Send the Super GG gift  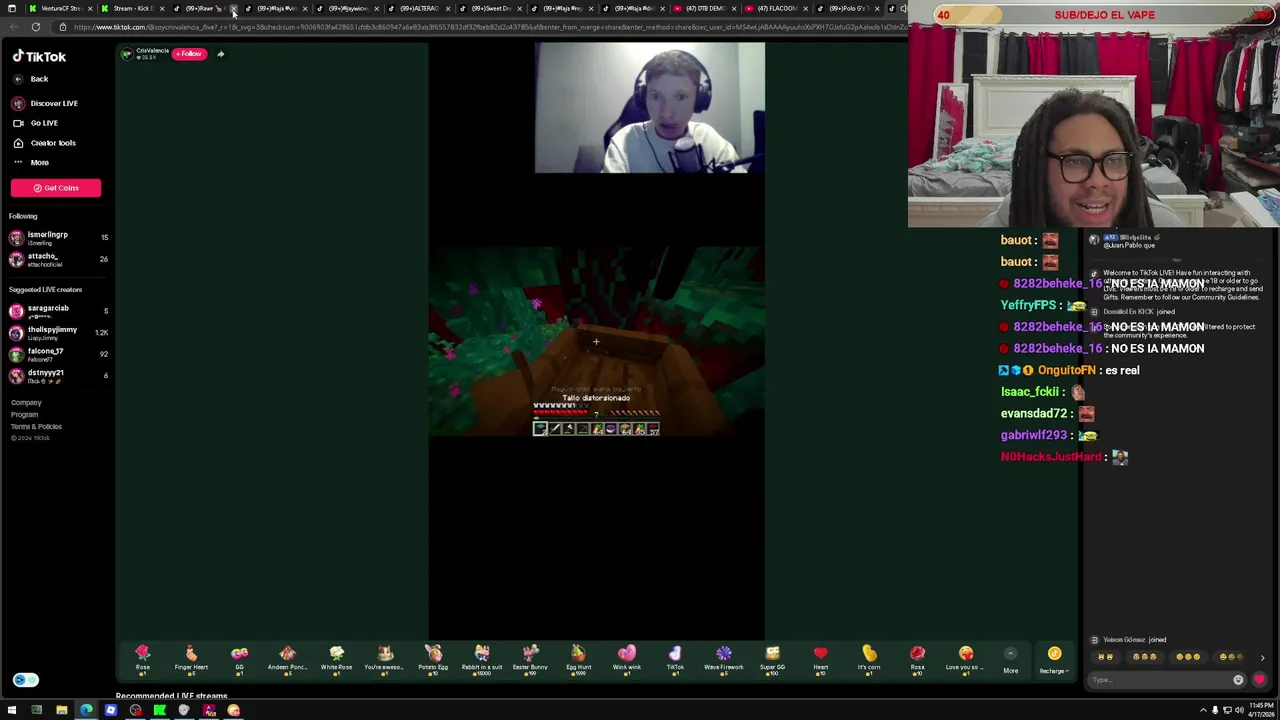772,659
